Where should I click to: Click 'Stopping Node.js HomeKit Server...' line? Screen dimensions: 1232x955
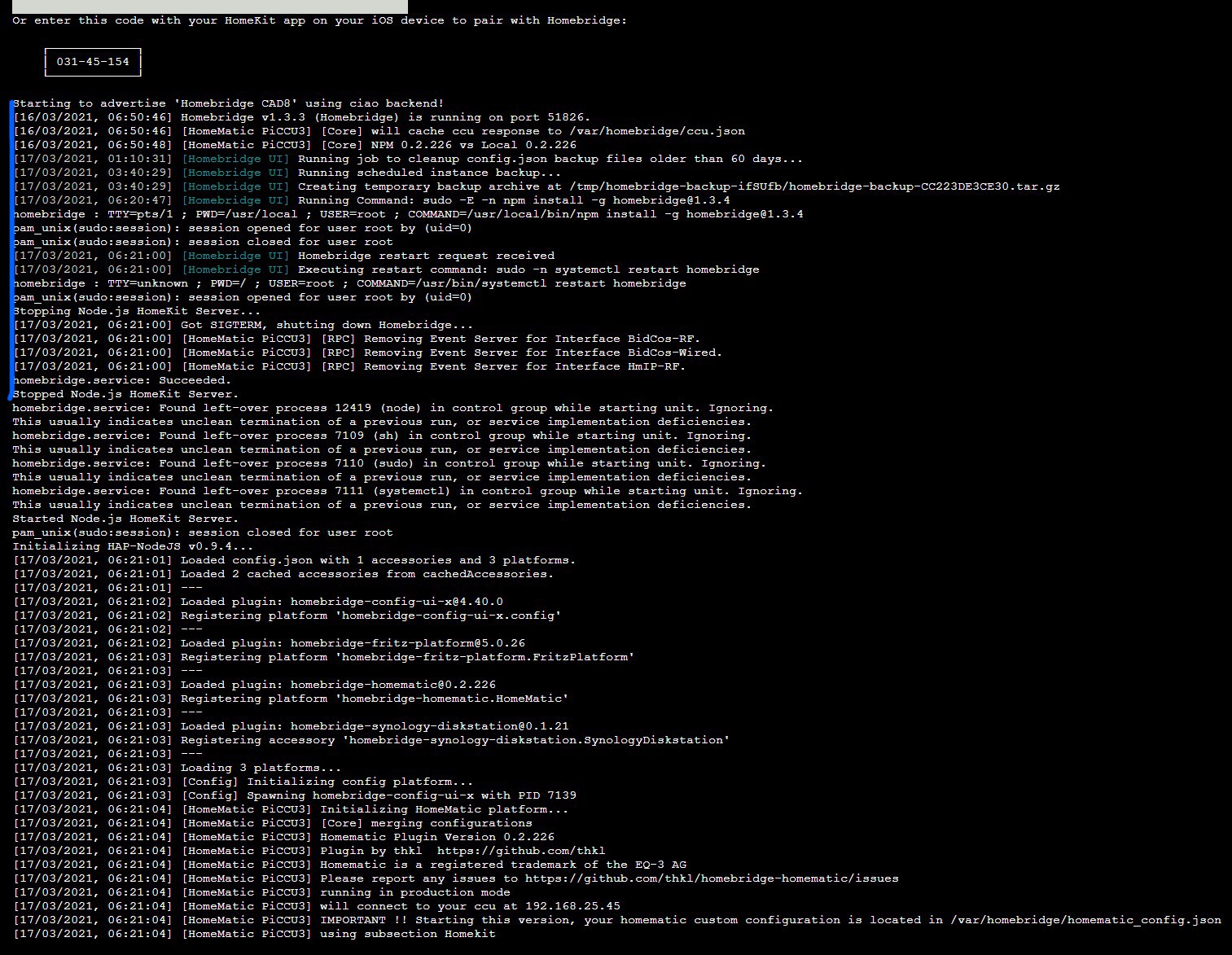coord(137,311)
